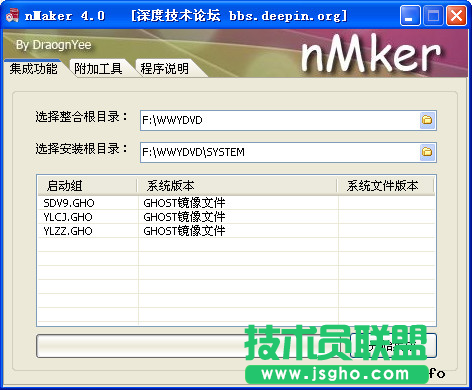472x390 pixels.
Task: Sort by 系统版本 column header
Action: click(237, 186)
